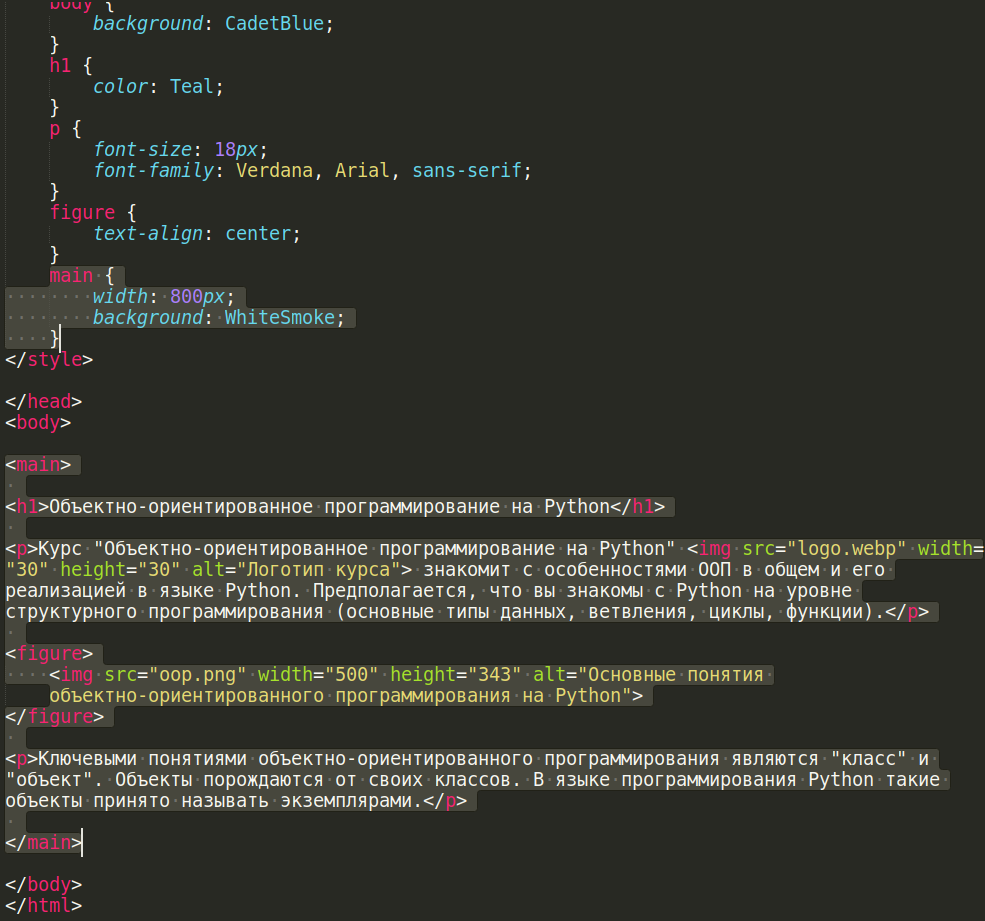This screenshot has height=921, width=985.
Task: Click the 'font-size' property name
Action: [143, 150]
